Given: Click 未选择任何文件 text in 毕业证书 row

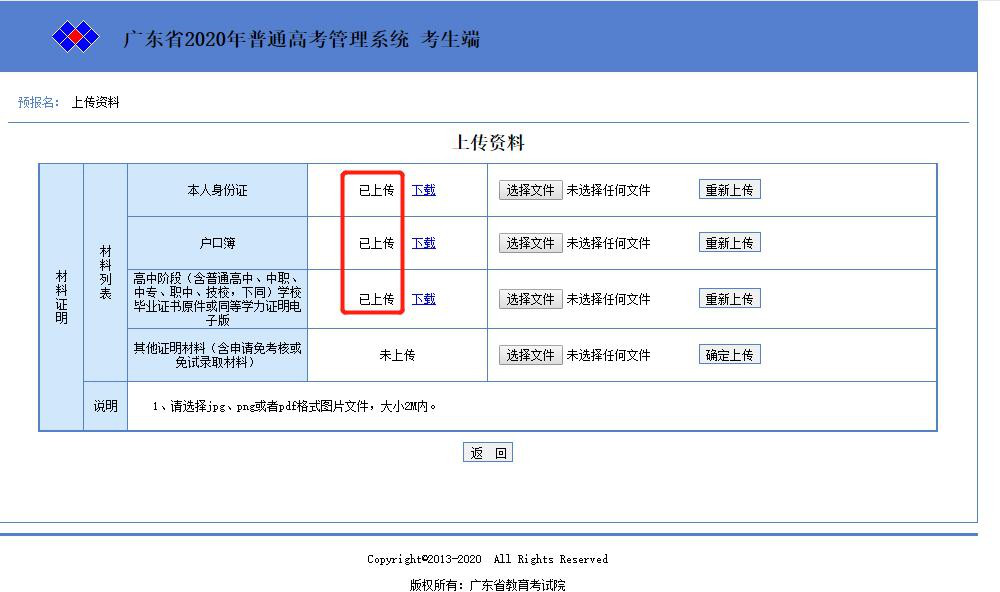Looking at the screenshot, I should [x=608, y=299].
